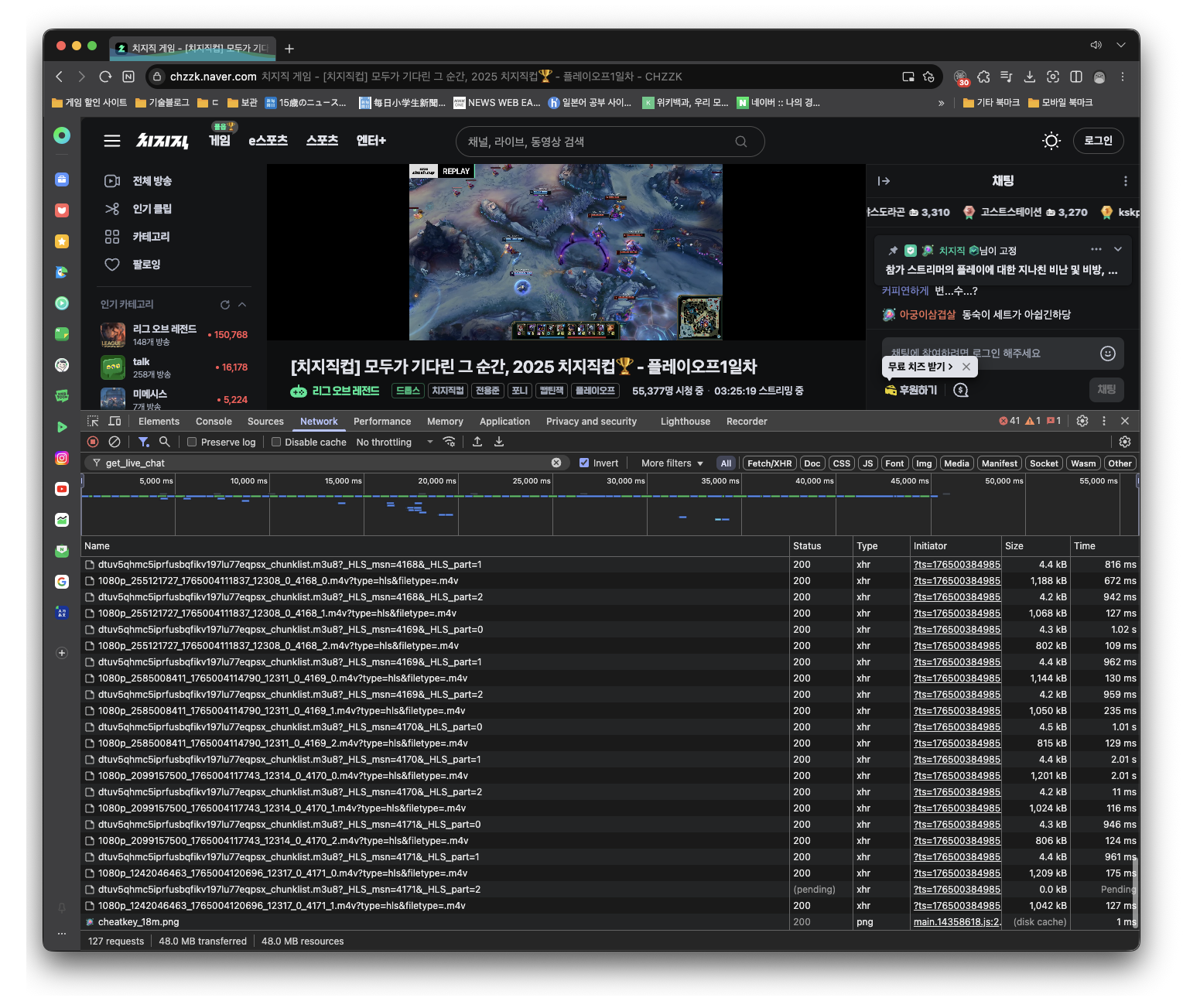Open initiator link for cheatkey_18m.png
This screenshot has height=1008, width=1183.
point(957,922)
